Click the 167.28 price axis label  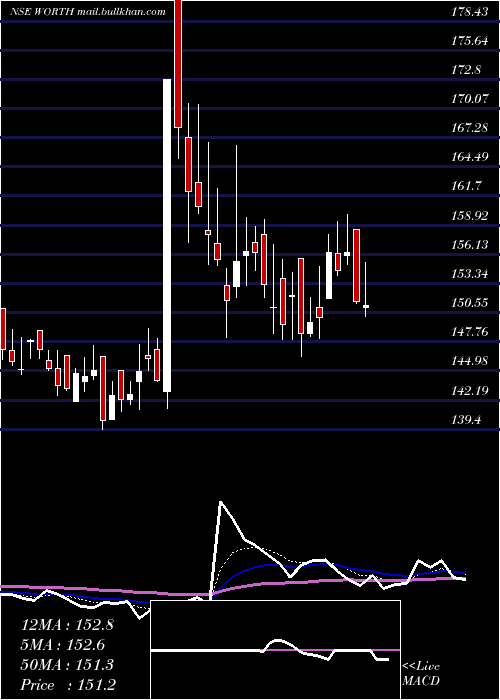coord(469,128)
